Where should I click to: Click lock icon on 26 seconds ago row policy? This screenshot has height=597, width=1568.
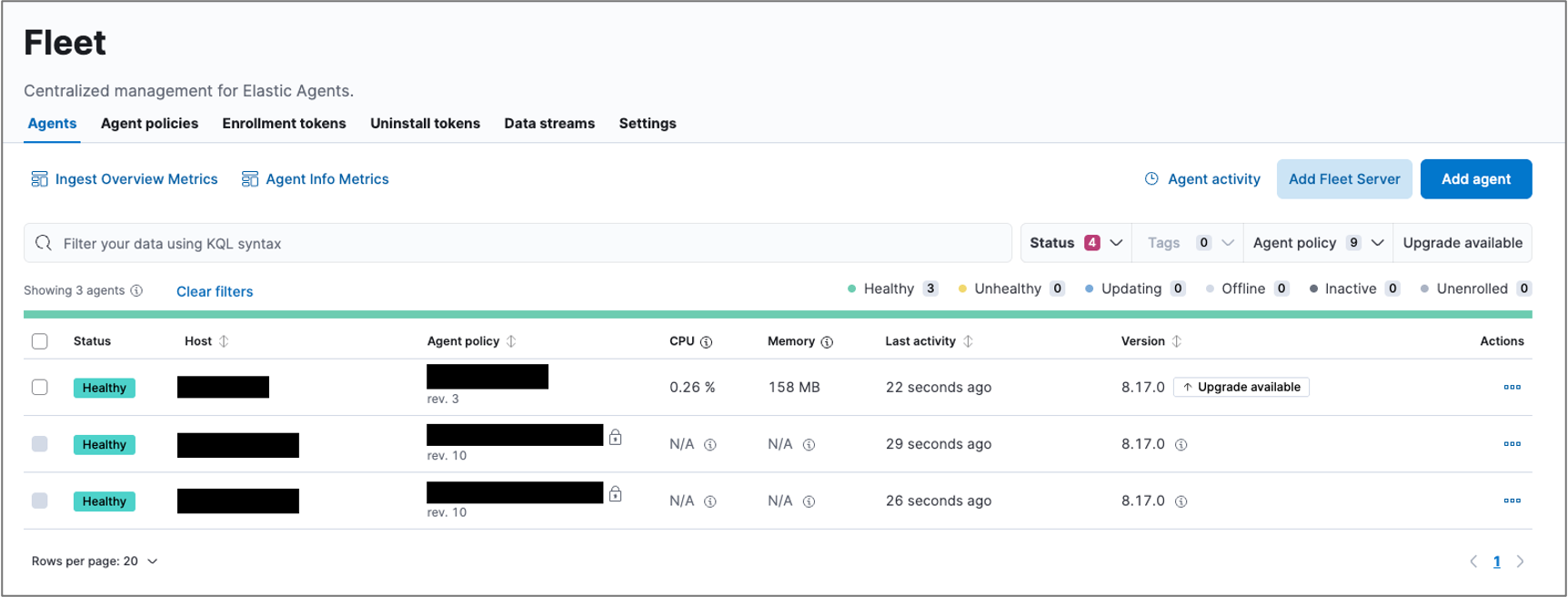tap(616, 493)
